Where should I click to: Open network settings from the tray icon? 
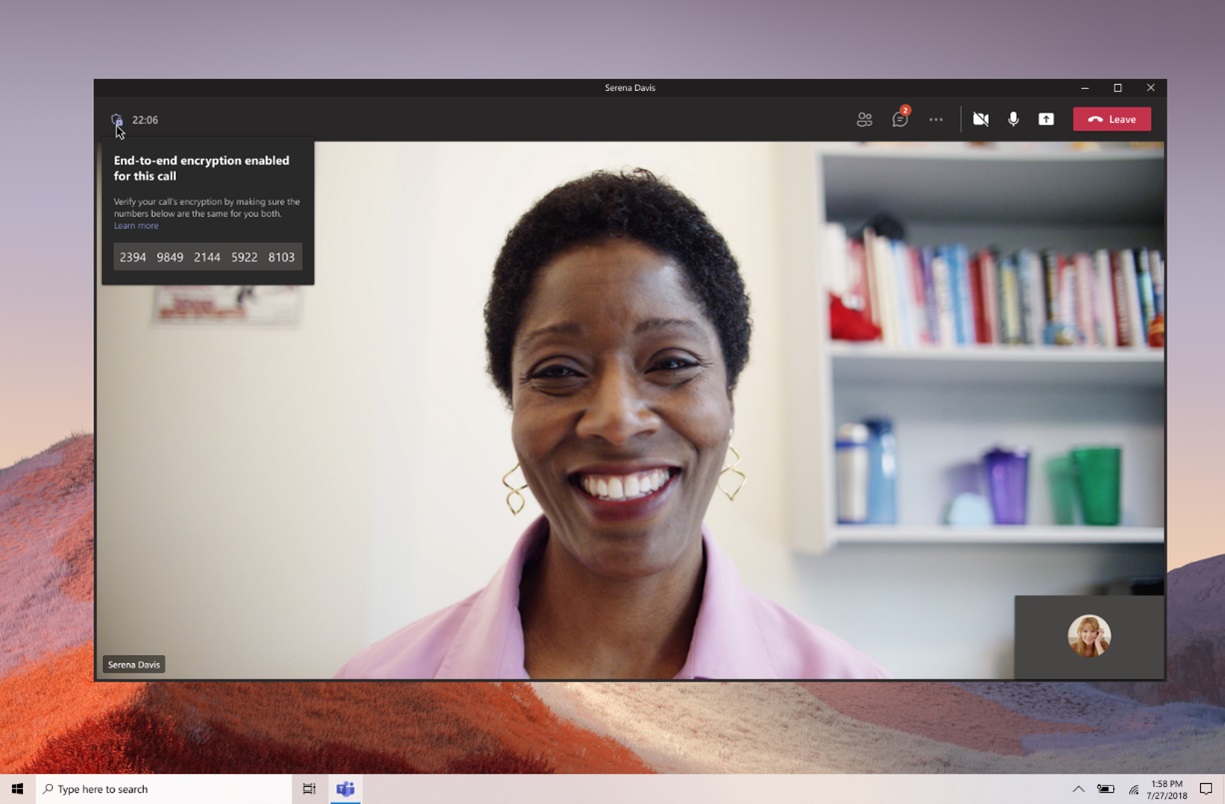click(1133, 790)
